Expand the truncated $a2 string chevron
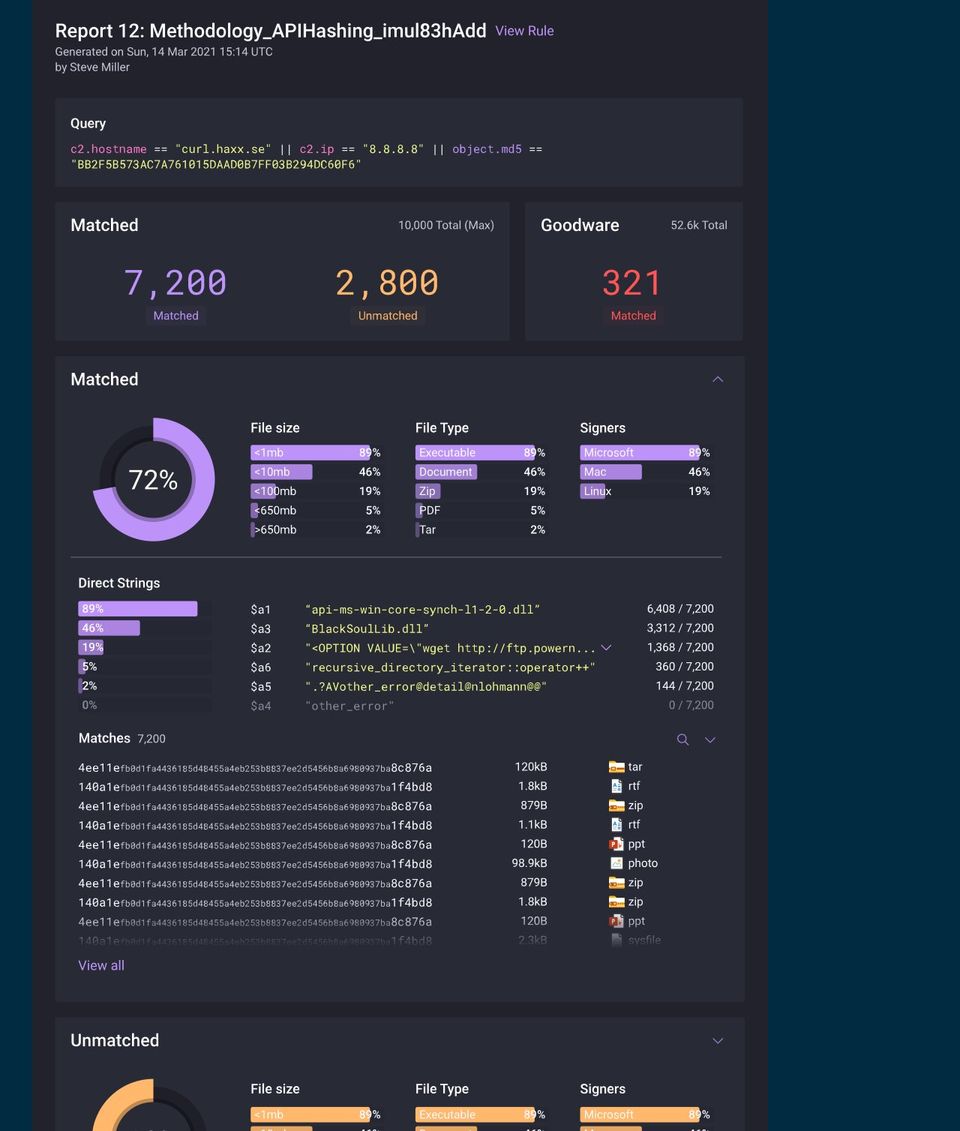 (607, 648)
